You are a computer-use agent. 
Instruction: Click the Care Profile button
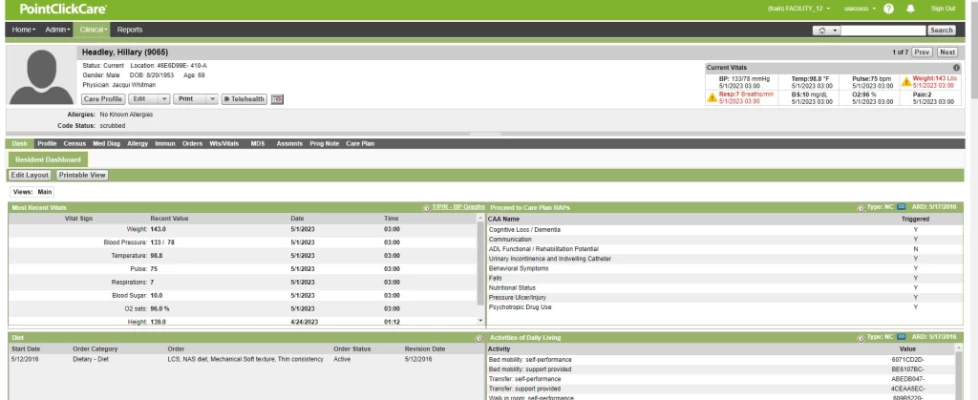point(104,99)
